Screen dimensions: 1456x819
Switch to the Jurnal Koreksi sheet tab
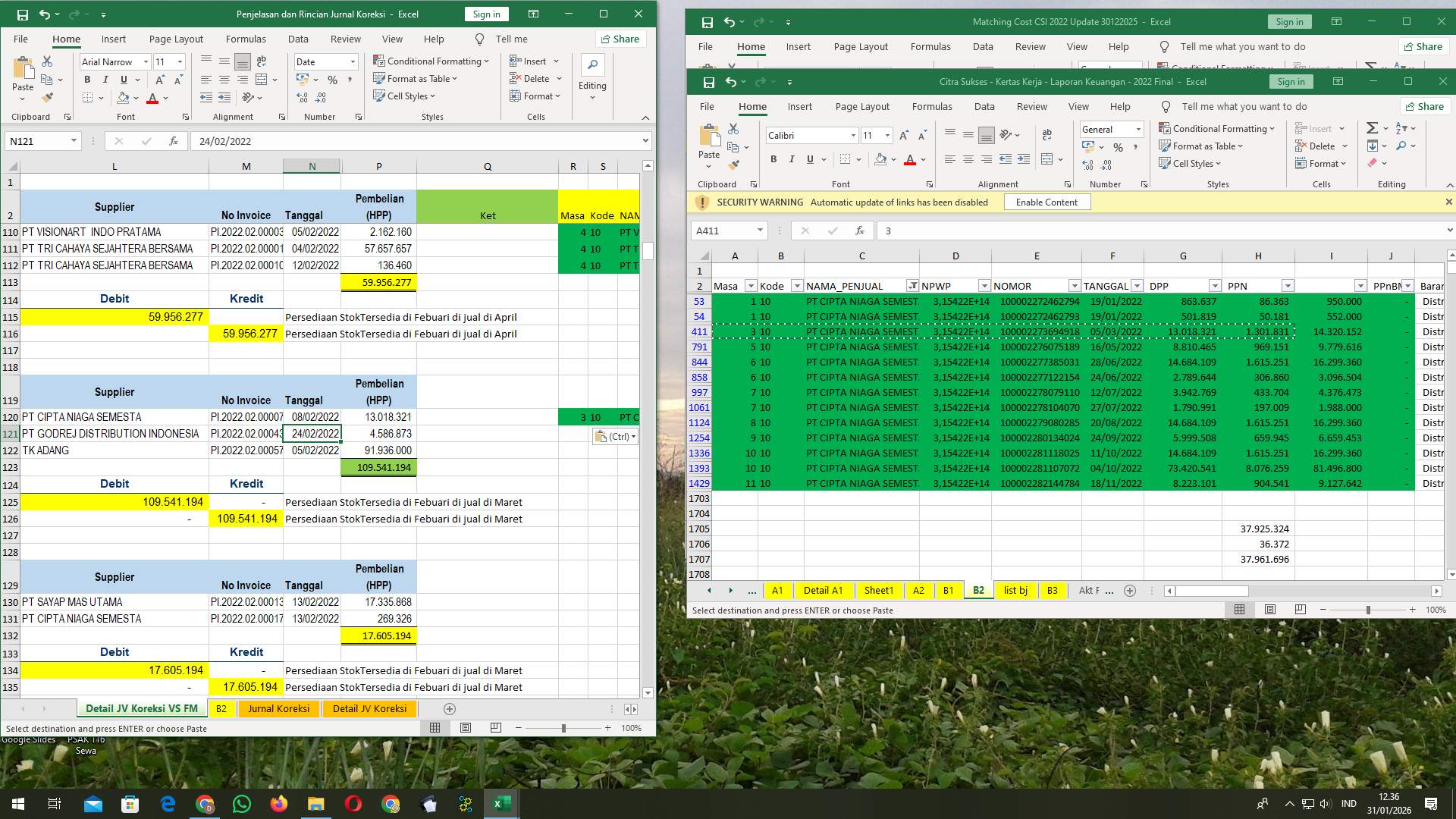[x=278, y=708]
